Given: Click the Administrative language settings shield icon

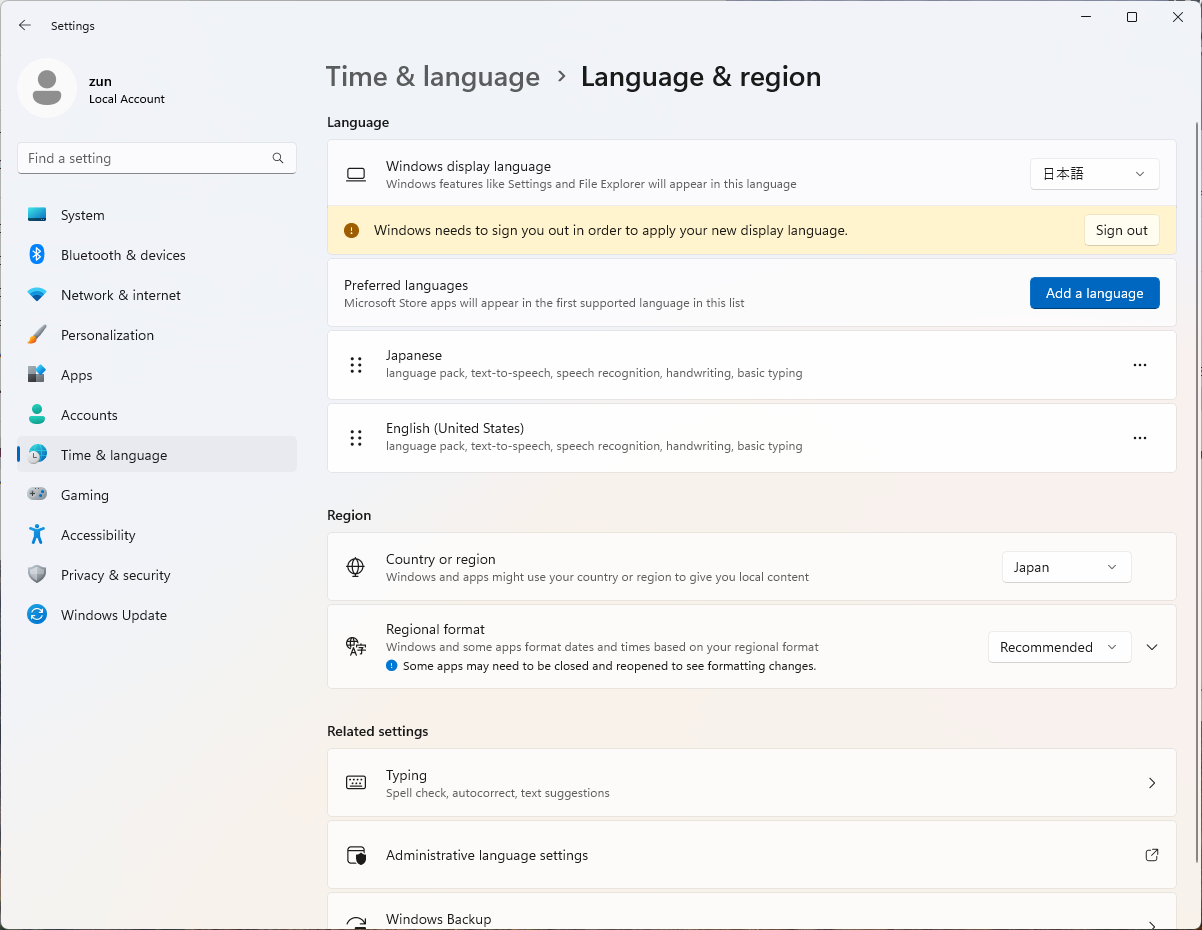Looking at the screenshot, I should pos(356,855).
